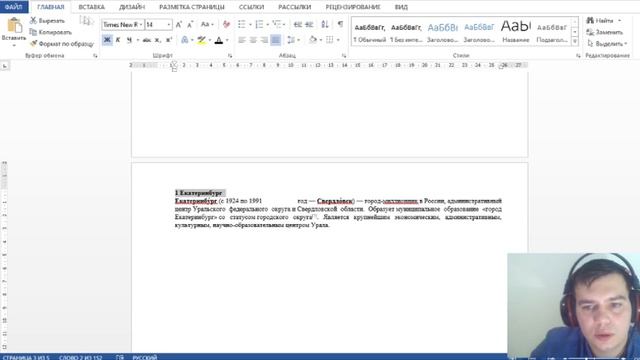The height and width of the screenshot is (360, 640).
Task: Select the Название style
Action: (516, 32)
